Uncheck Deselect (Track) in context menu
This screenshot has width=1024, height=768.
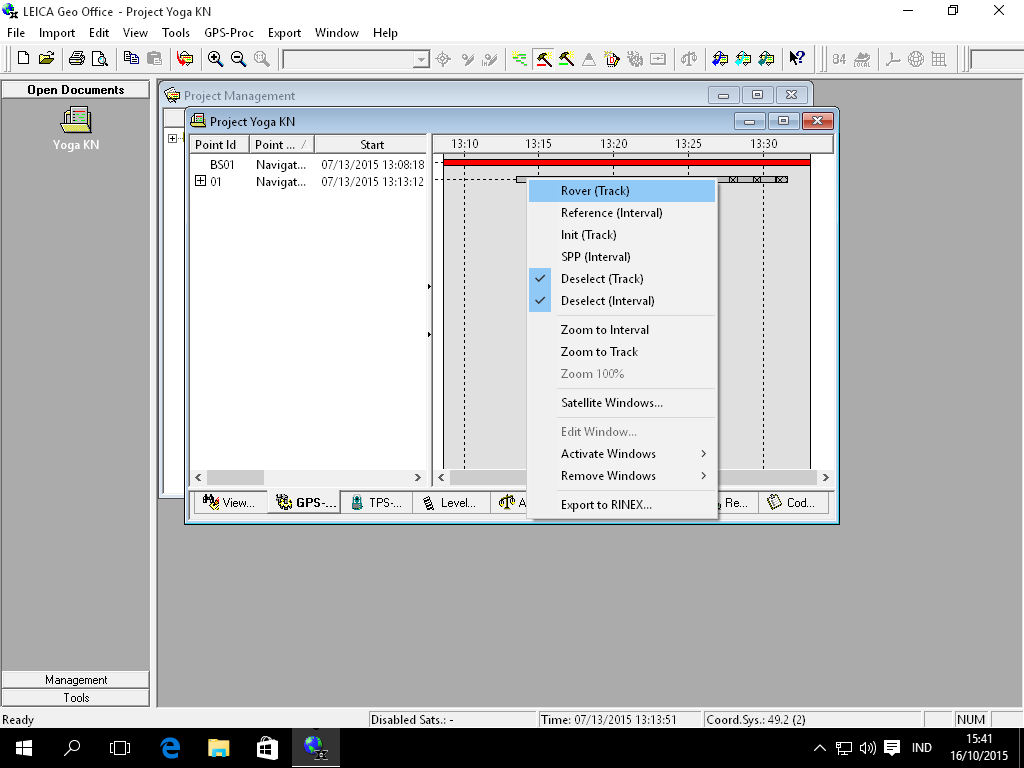[x=622, y=279]
